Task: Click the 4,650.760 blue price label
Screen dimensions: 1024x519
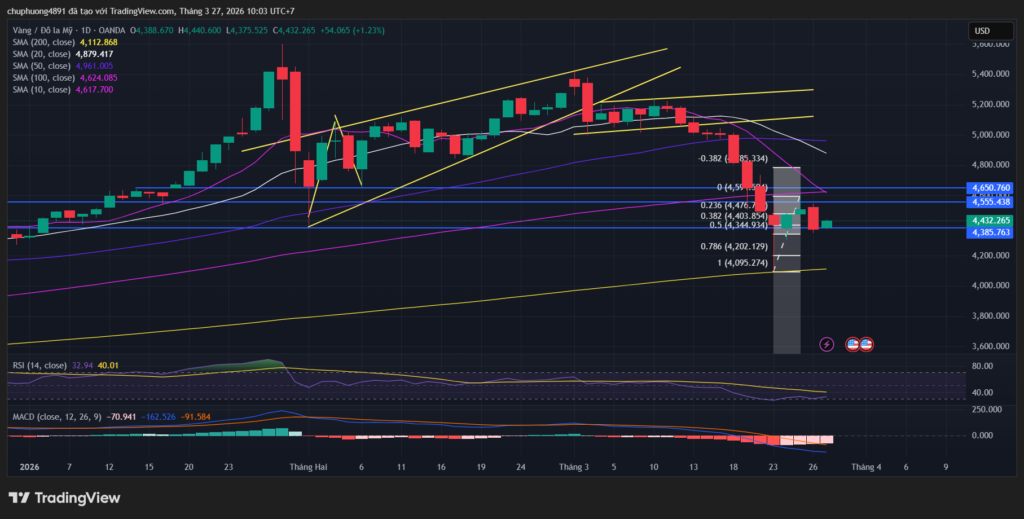Action: pos(991,187)
